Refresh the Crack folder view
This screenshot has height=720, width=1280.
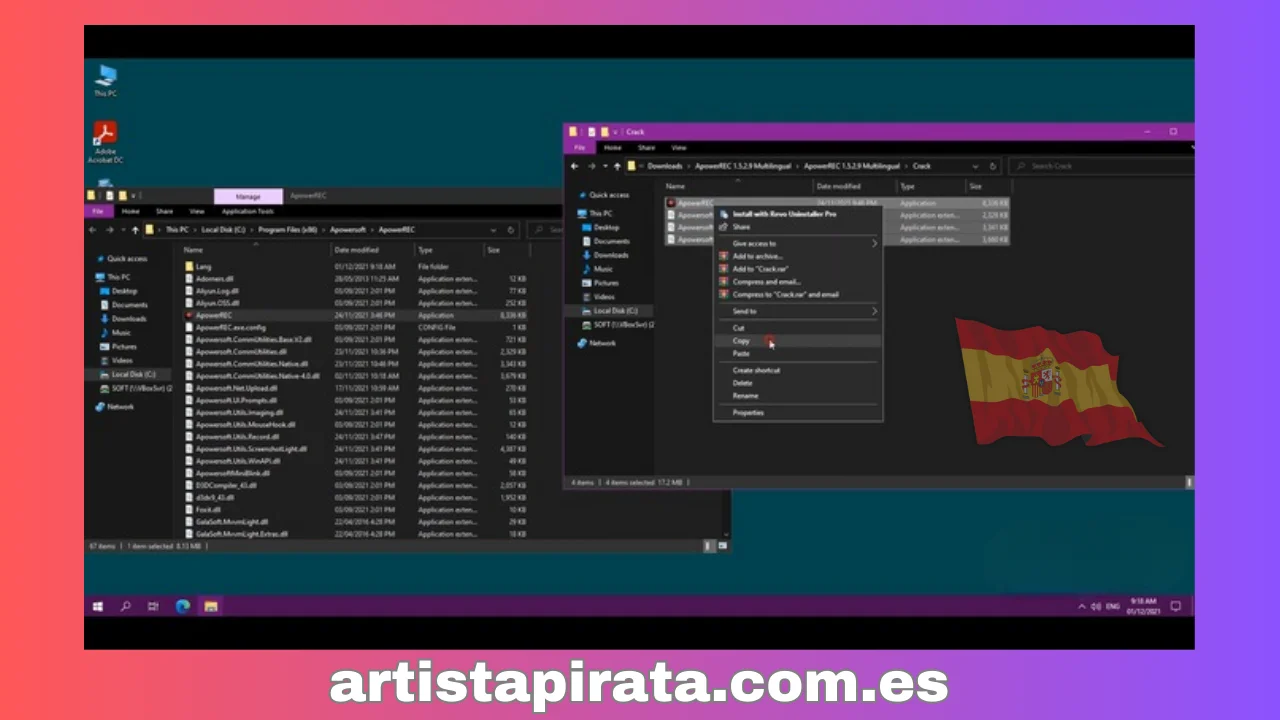click(993, 166)
